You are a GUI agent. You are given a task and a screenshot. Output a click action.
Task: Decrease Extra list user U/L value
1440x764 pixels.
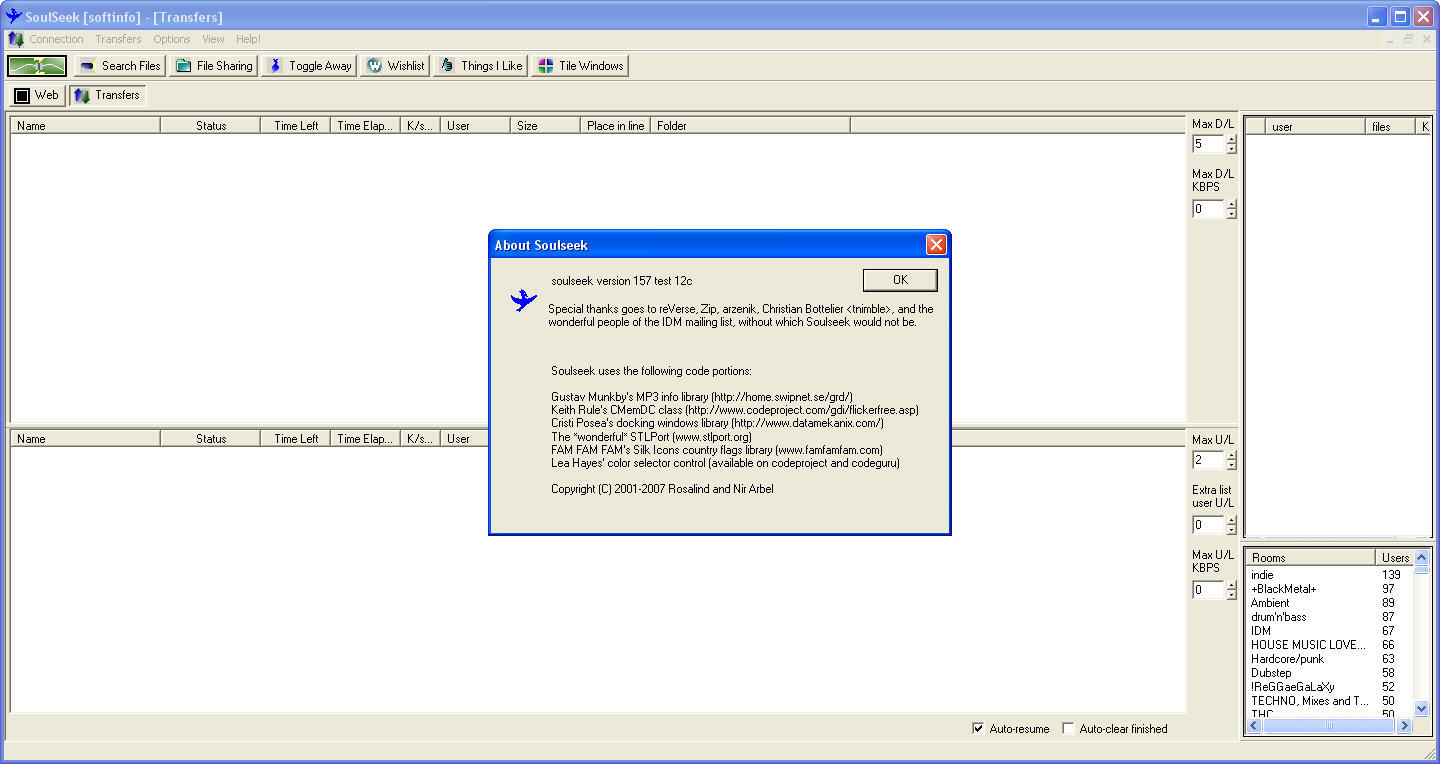(1231, 530)
